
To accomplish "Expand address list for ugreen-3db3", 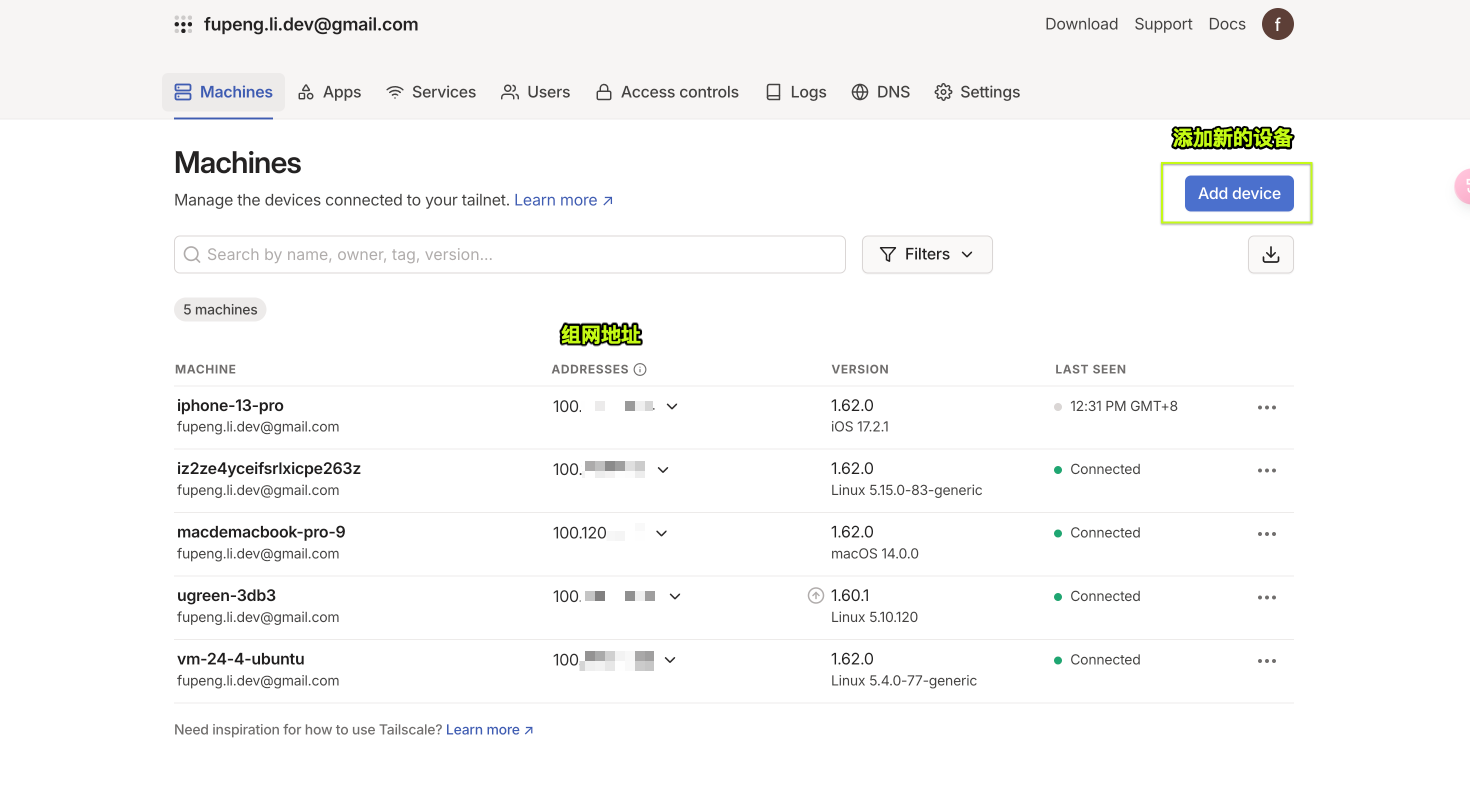I will coord(675,596).
